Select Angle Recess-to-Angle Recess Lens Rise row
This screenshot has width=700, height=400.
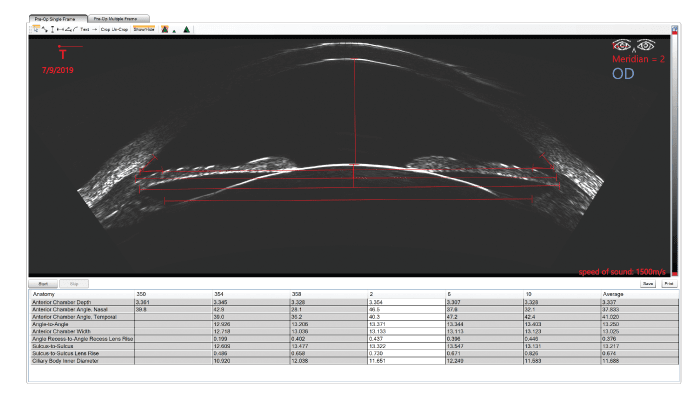click(x=82, y=339)
